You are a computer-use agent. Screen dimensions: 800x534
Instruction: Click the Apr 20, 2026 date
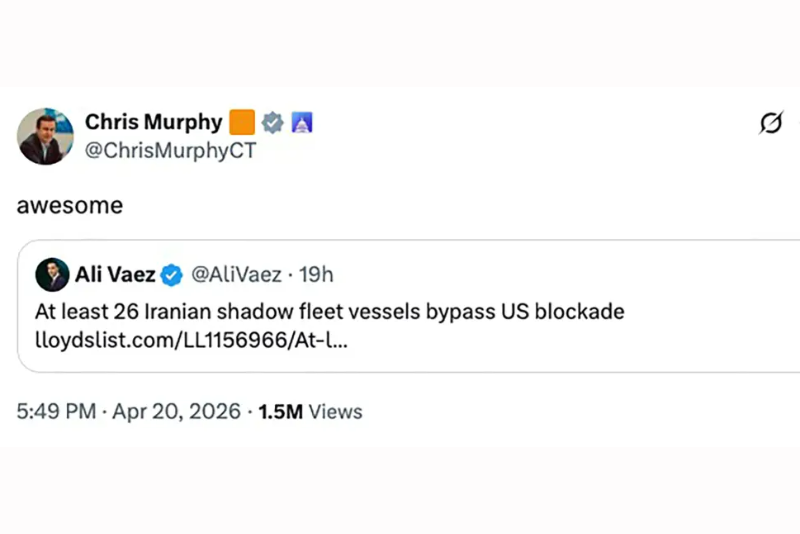[x=175, y=411]
